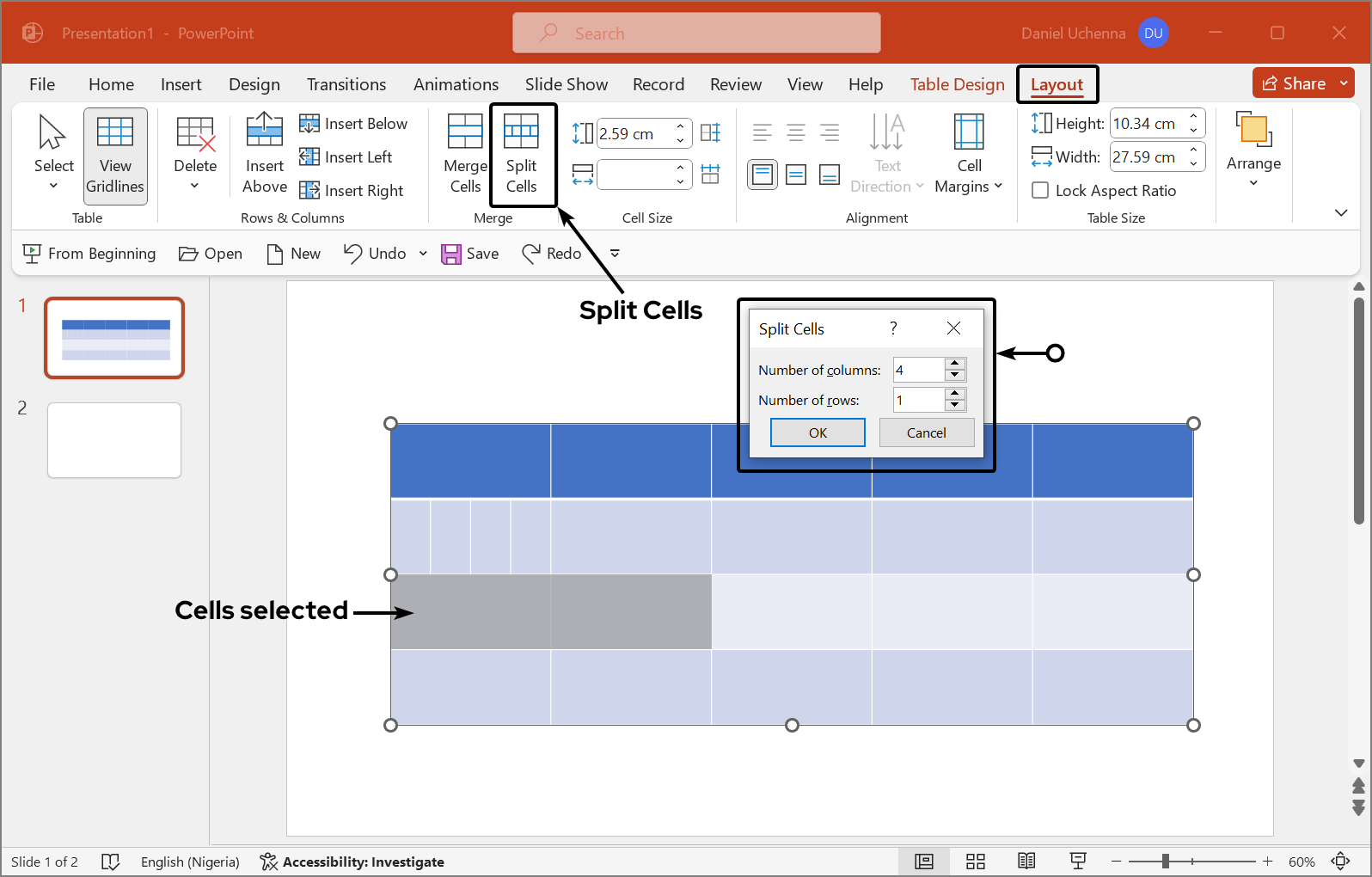Open Daniel Uchenna account avatar
Image resolution: width=1372 pixels, height=877 pixels.
[1153, 34]
